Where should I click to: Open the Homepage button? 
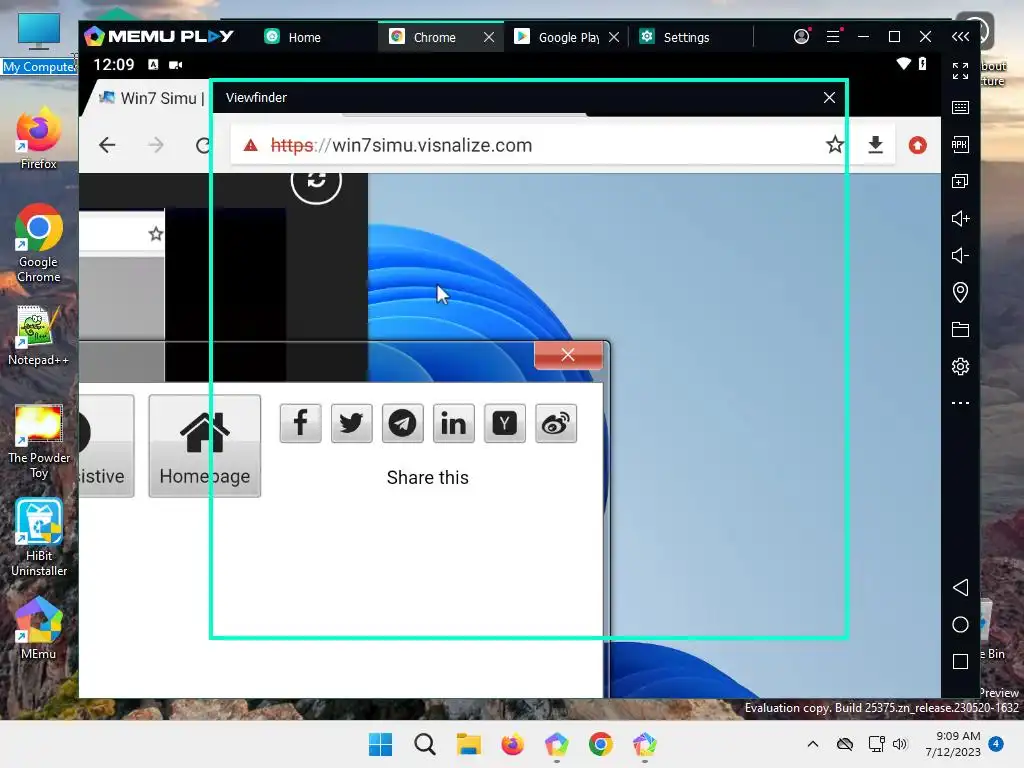[x=204, y=446]
